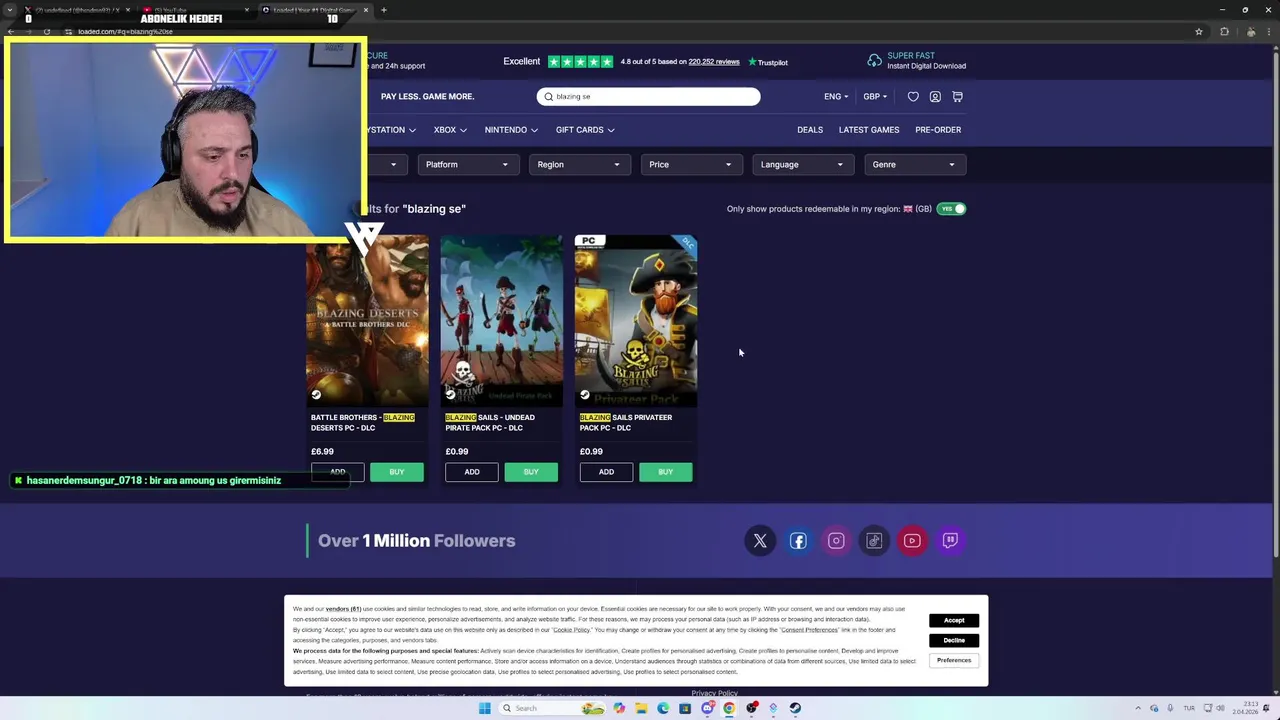Open the X (Twitter) social icon
1280x720 pixels.
click(x=760, y=541)
